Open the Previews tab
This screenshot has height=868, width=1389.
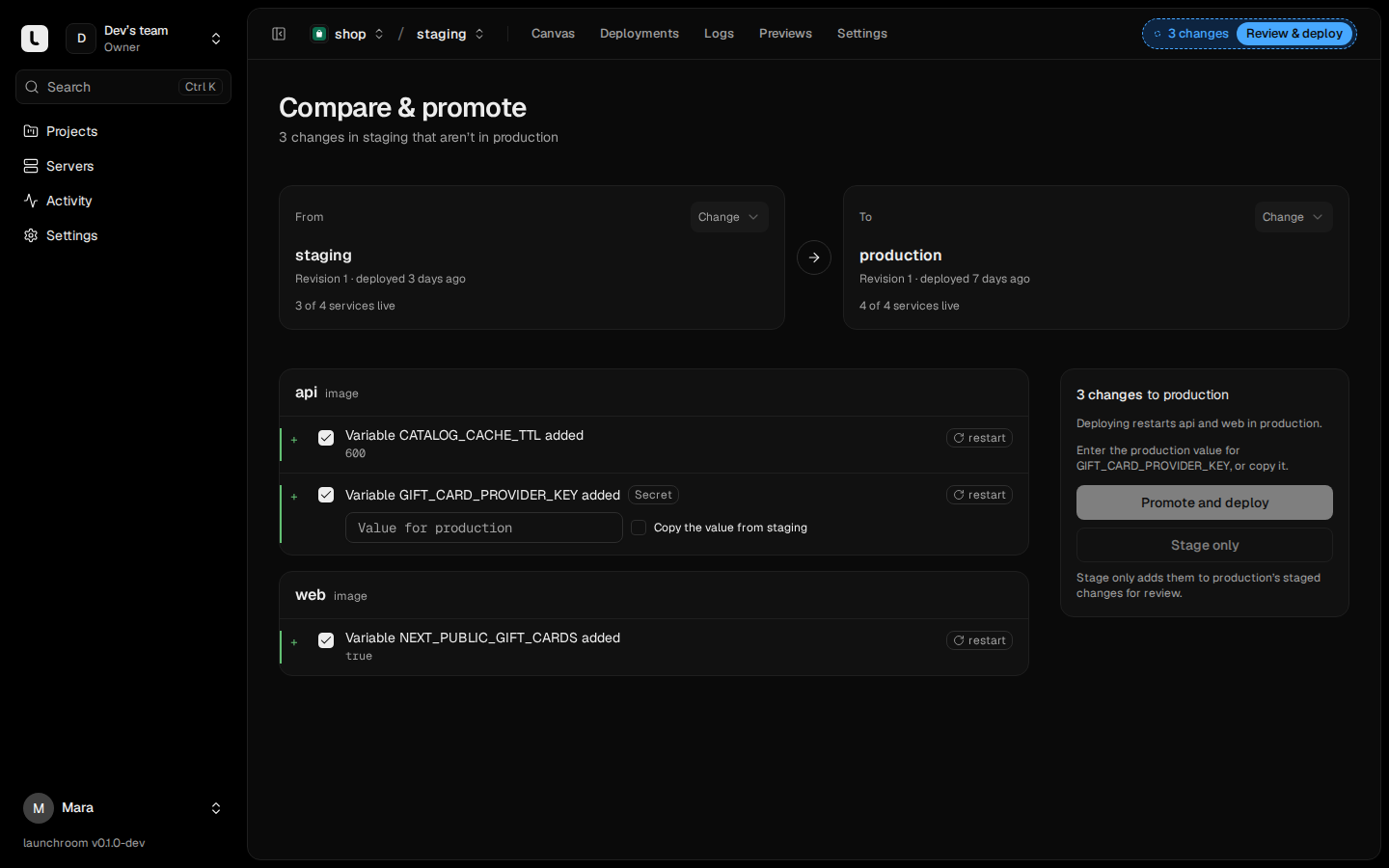pos(785,34)
